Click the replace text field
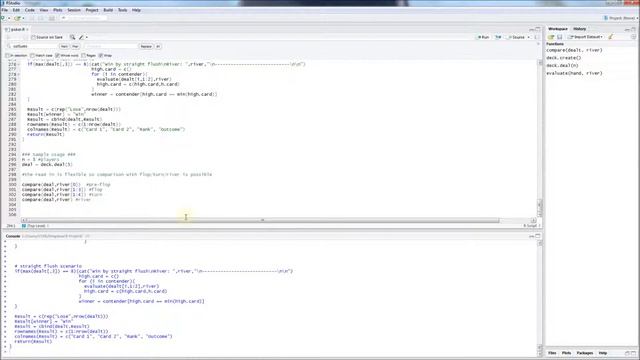The height and width of the screenshot is (360, 640). tap(111, 46)
